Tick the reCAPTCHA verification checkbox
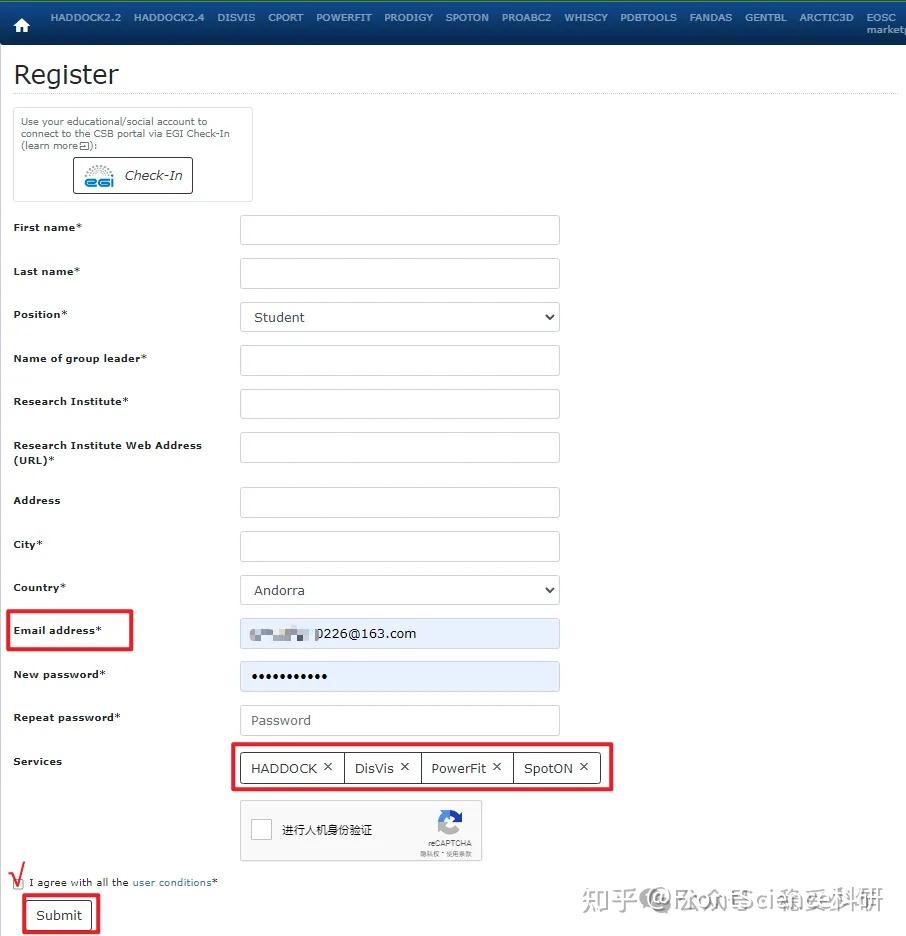This screenshot has width=906, height=936. 261,829
